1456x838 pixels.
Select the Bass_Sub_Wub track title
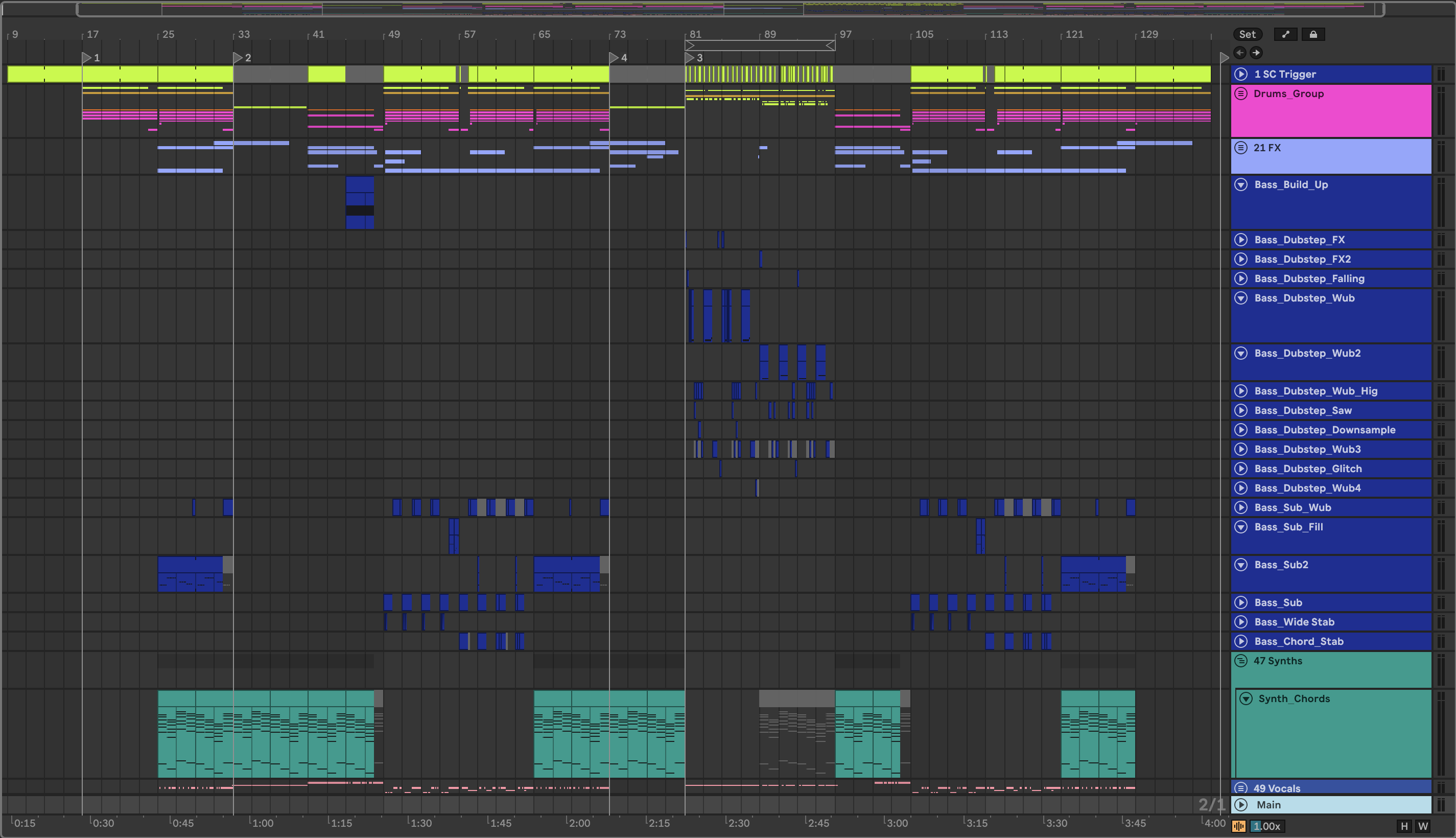click(x=1292, y=507)
